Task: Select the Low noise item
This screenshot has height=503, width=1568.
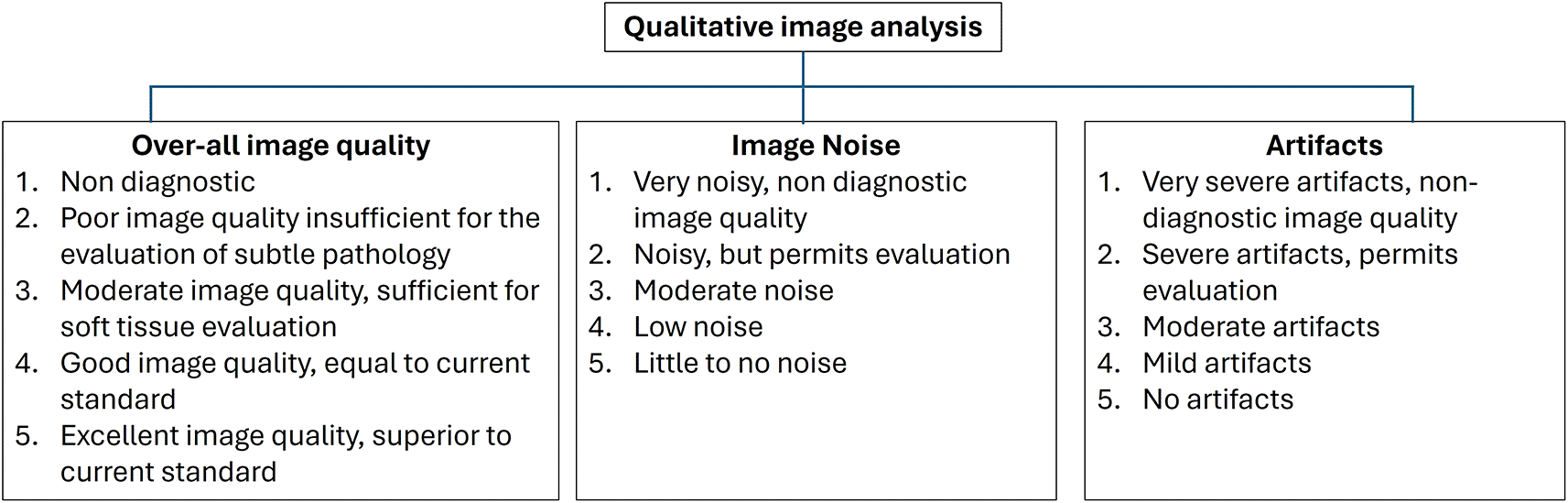Action: (x=698, y=327)
